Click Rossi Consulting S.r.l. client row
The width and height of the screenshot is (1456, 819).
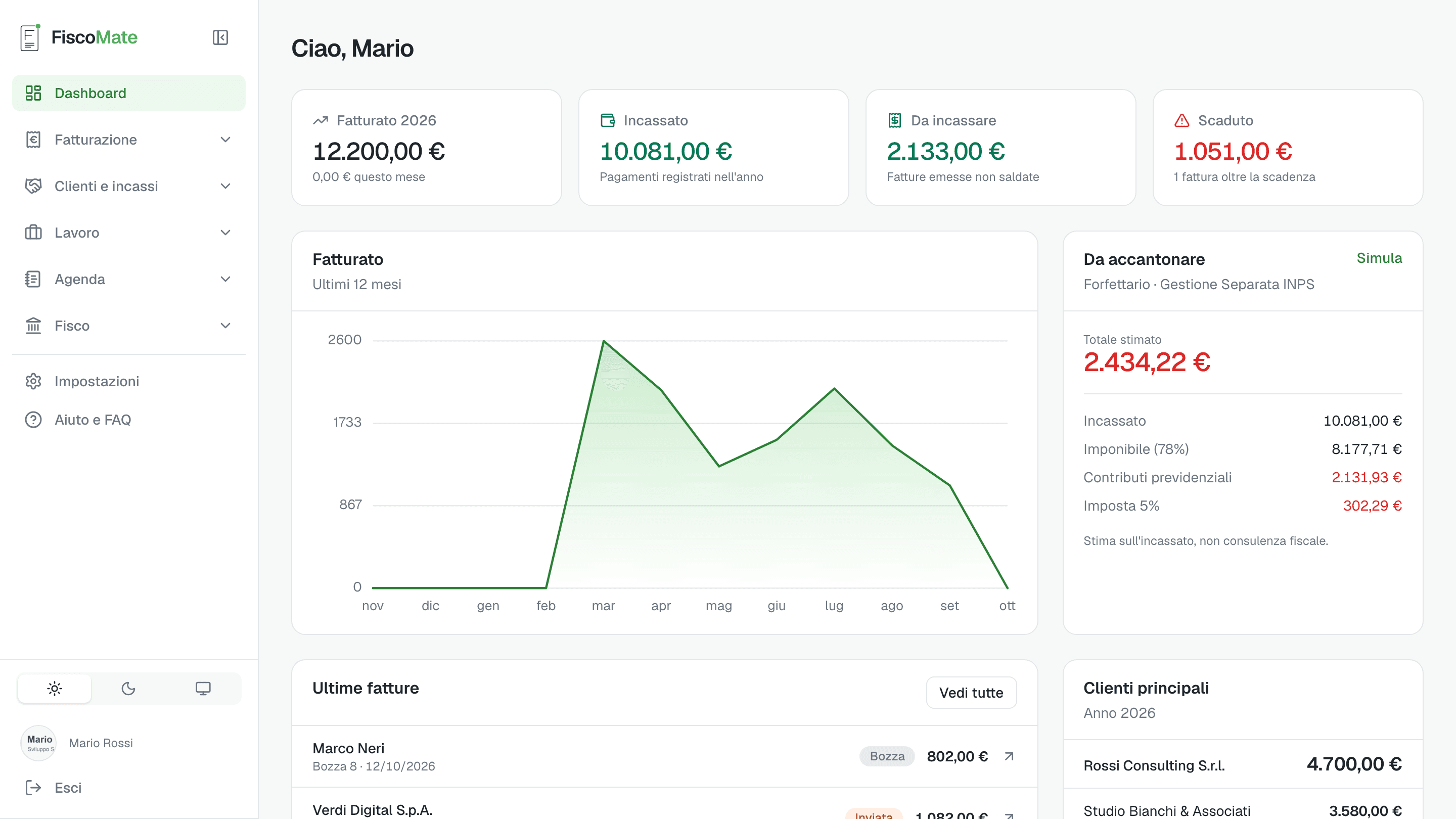click(1242, 765)
